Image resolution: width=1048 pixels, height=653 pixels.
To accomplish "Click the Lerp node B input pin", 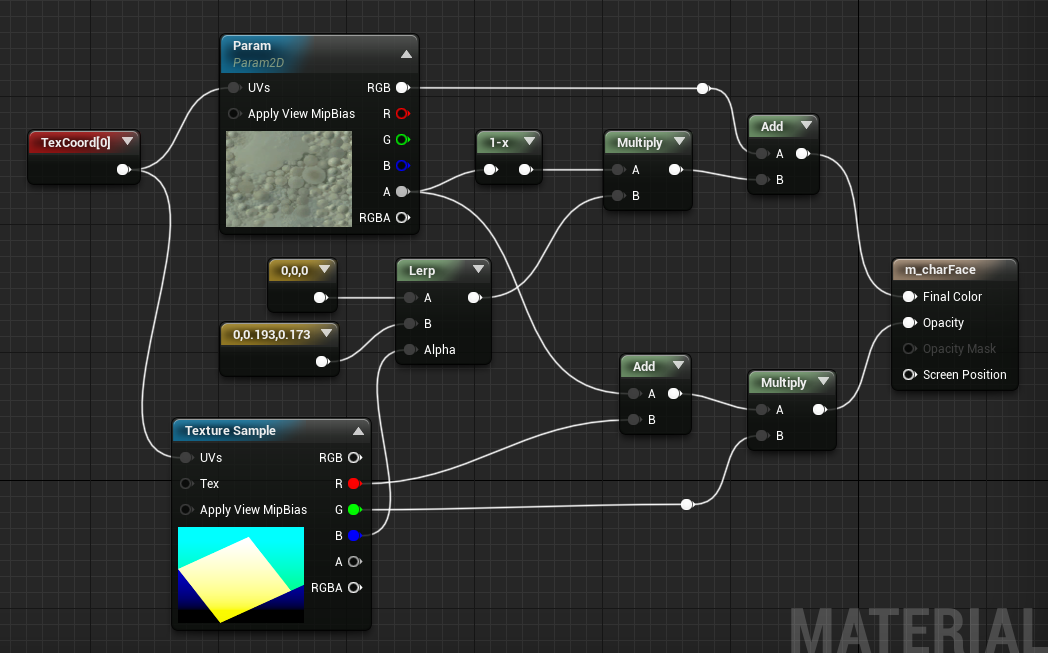I will (410, 323).
